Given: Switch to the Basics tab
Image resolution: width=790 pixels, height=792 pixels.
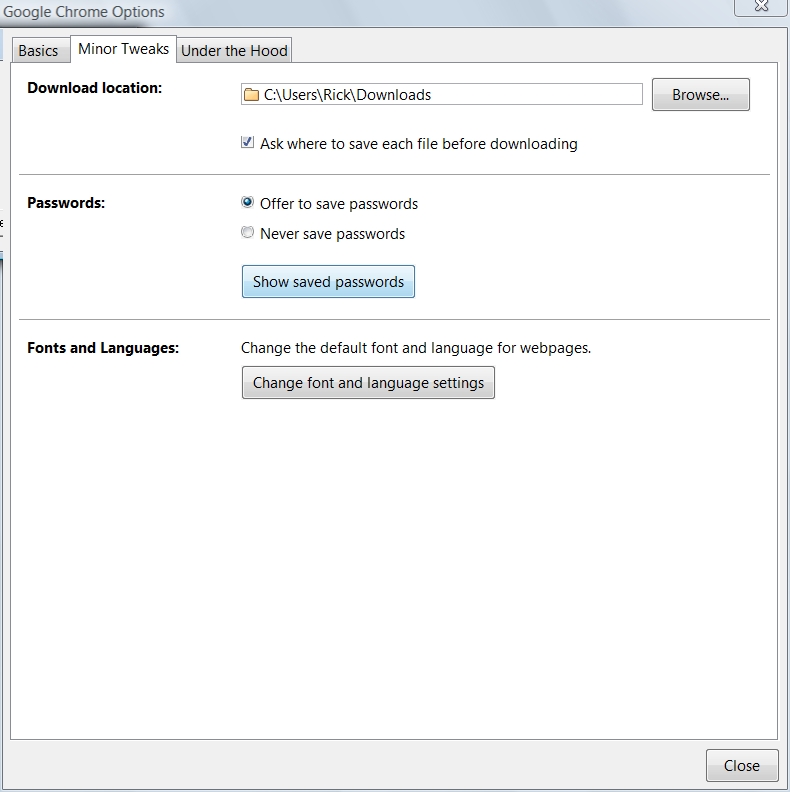Looking at the screenshot, I should (x=39, y=51).
